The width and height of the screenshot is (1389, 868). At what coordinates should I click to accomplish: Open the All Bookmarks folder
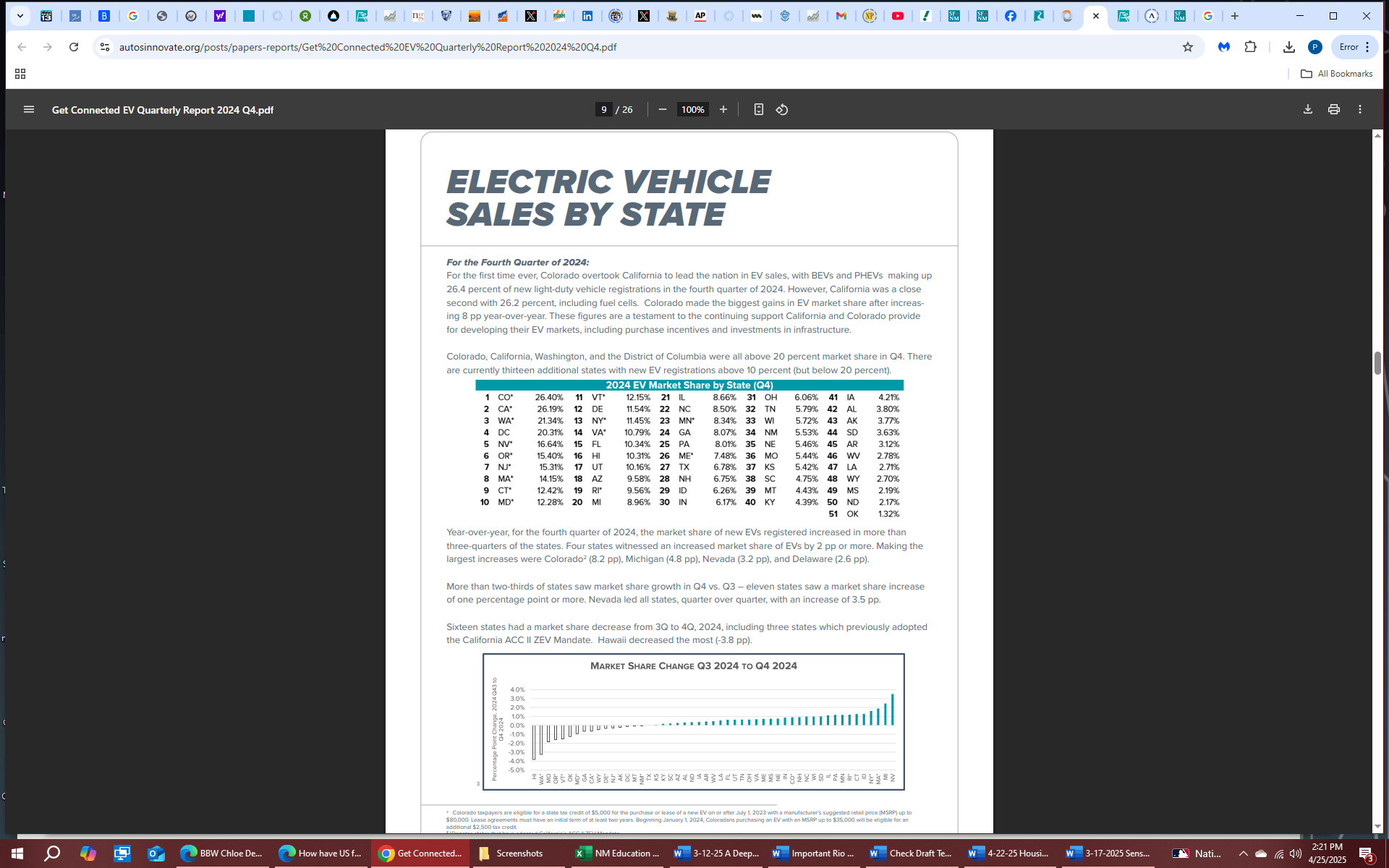point(1336,74)
